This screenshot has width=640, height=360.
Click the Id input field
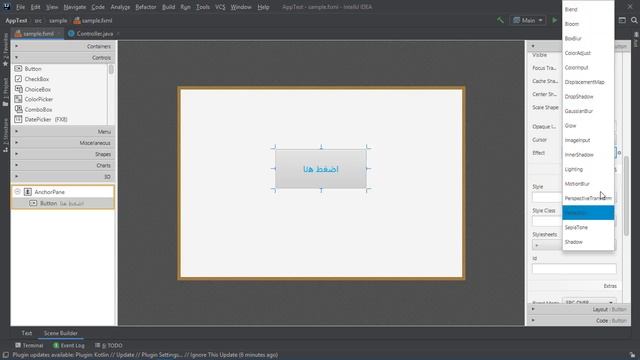tap(574, 269)
